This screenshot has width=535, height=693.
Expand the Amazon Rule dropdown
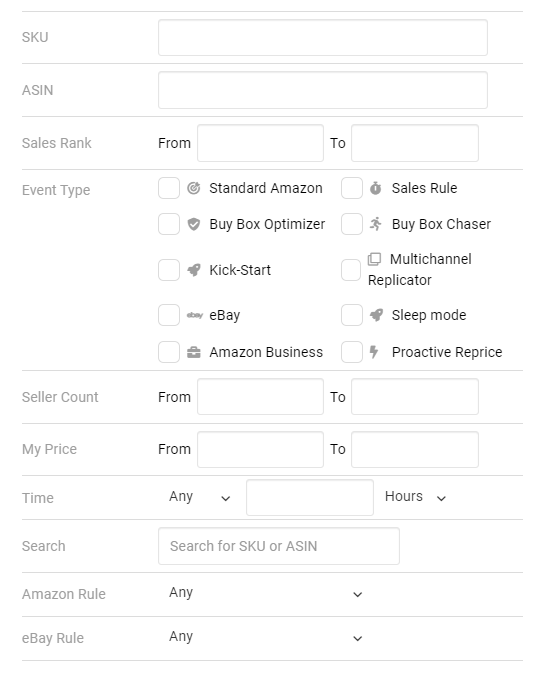[265, 594]
